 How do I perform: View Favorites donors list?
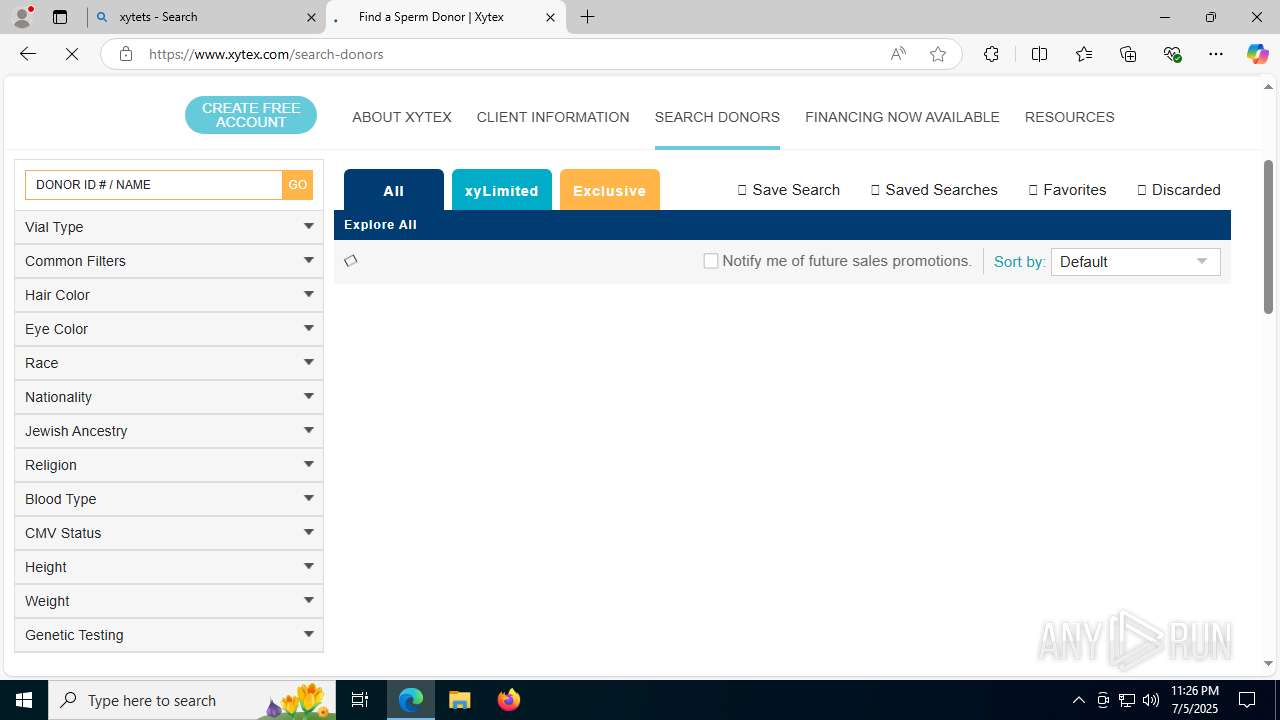click(x=1068, y=190)
